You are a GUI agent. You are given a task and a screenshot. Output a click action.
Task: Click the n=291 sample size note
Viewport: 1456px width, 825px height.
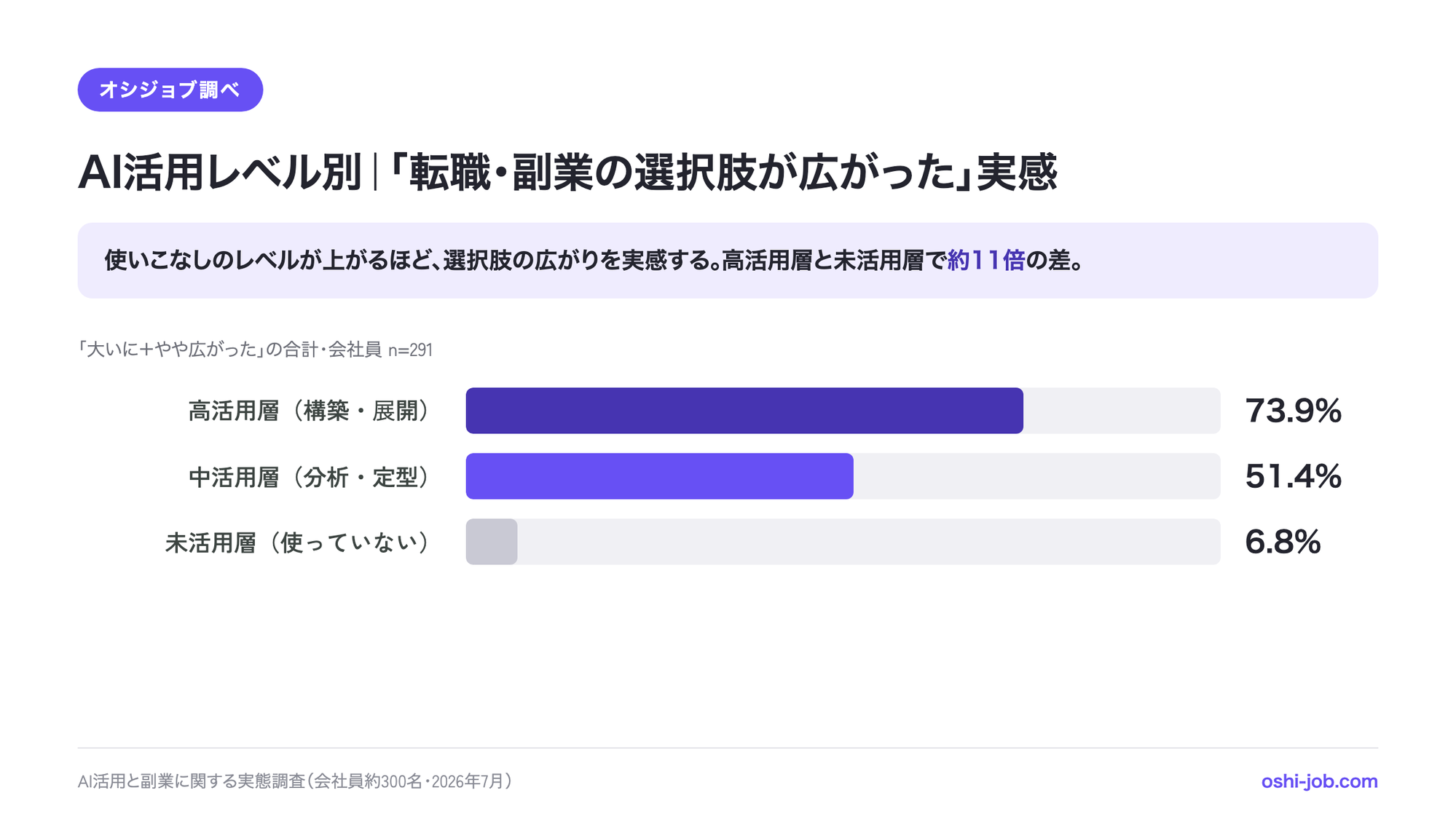[410, 350]
